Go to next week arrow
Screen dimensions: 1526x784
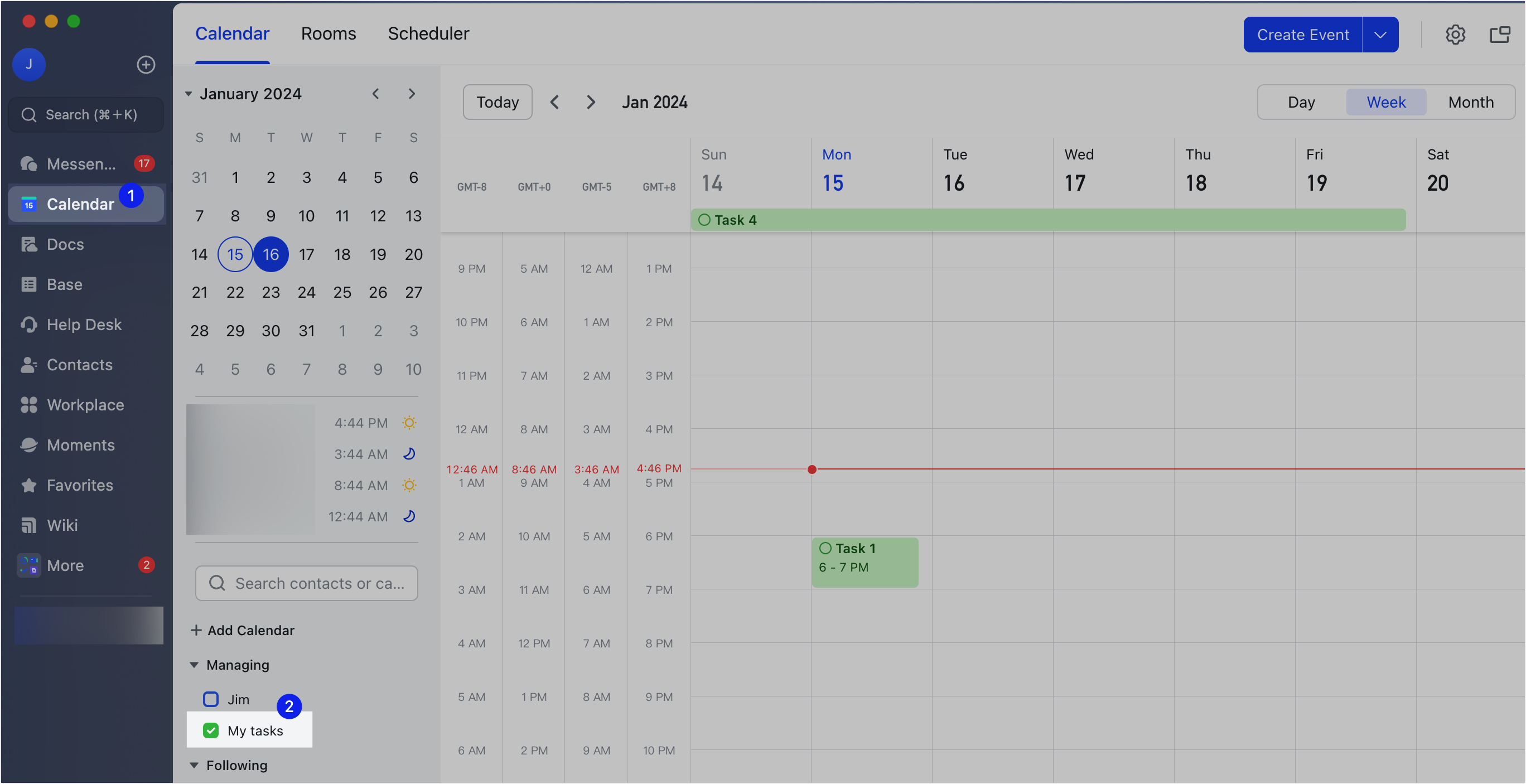coord(590,103)
